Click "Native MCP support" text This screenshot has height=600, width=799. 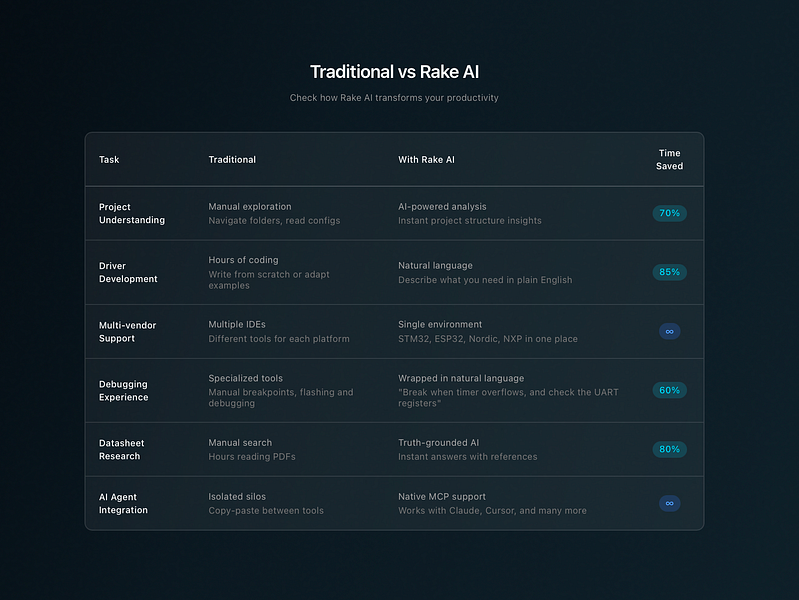[442, 497]
